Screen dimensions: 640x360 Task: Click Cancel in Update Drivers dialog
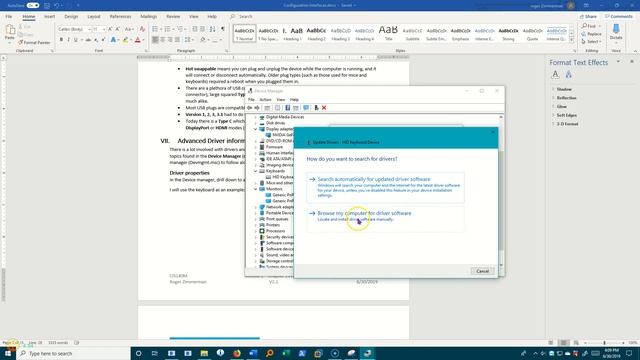pos(482,271)
